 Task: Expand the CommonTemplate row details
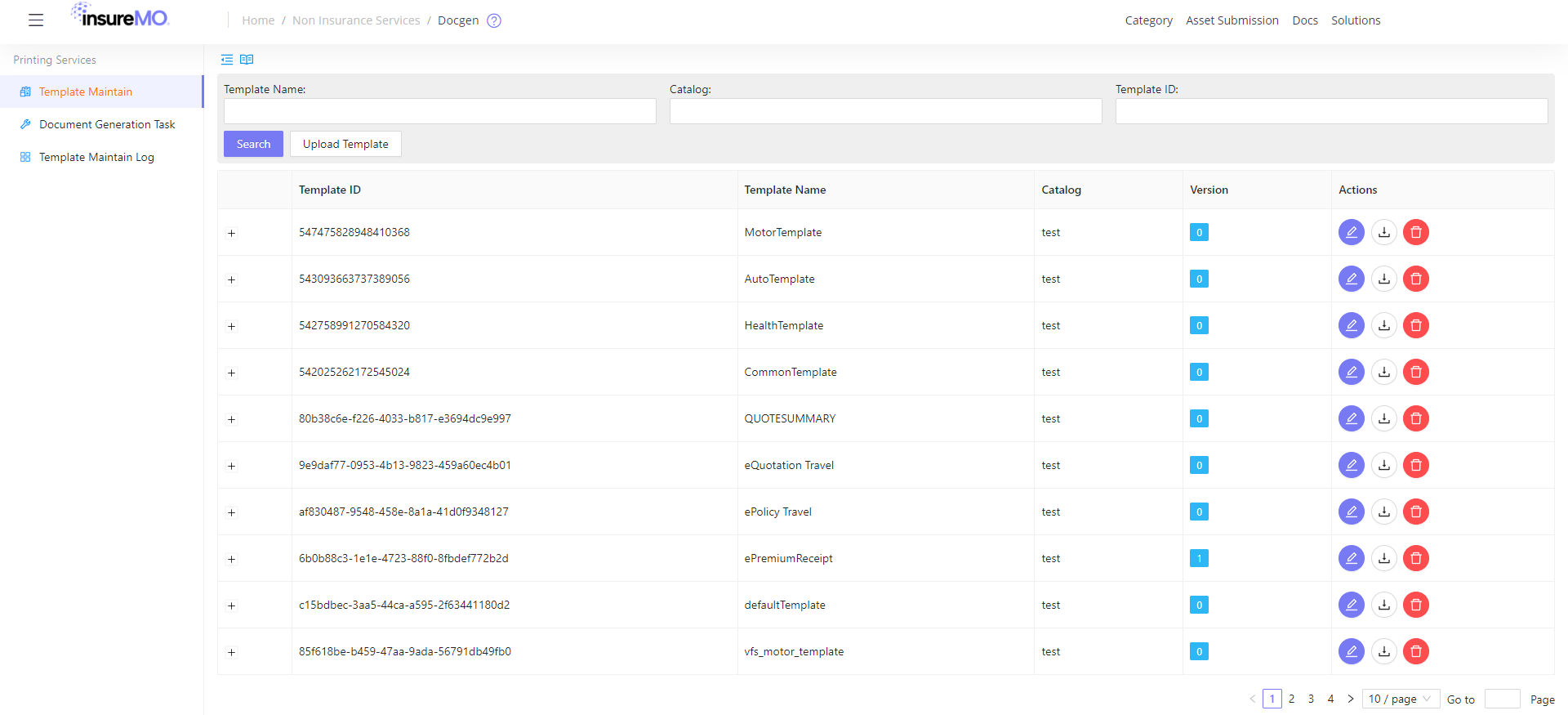click(x=232, y=373)
